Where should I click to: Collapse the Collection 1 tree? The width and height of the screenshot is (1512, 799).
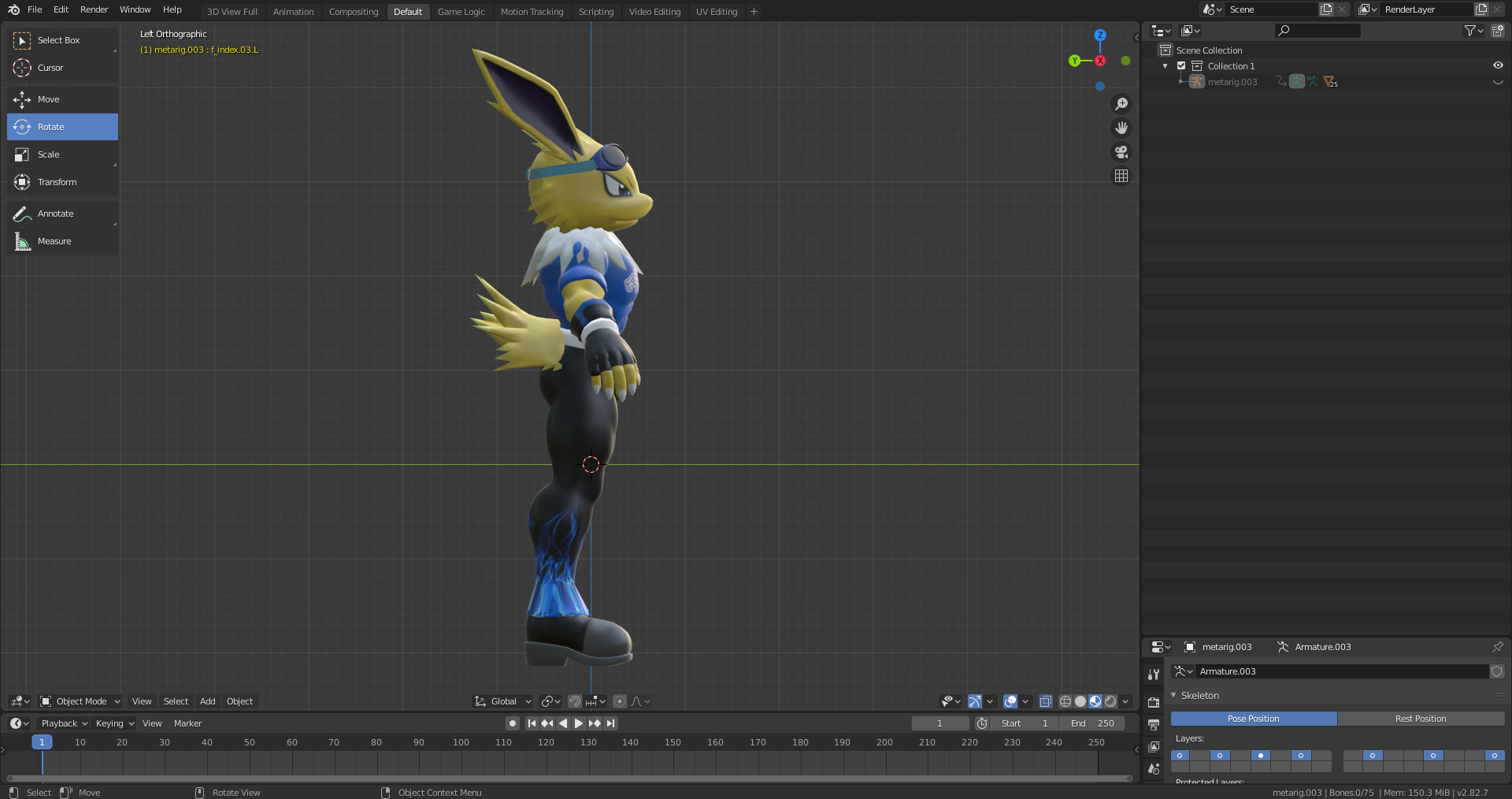[1165, 66]
